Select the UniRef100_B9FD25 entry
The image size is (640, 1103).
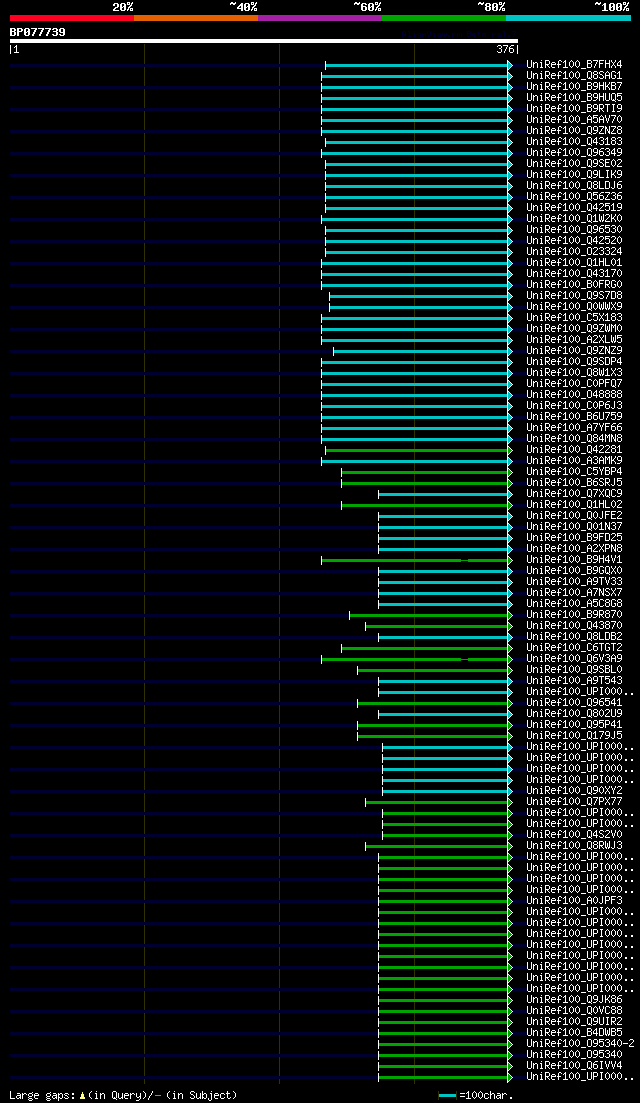[x=574, y=538]
